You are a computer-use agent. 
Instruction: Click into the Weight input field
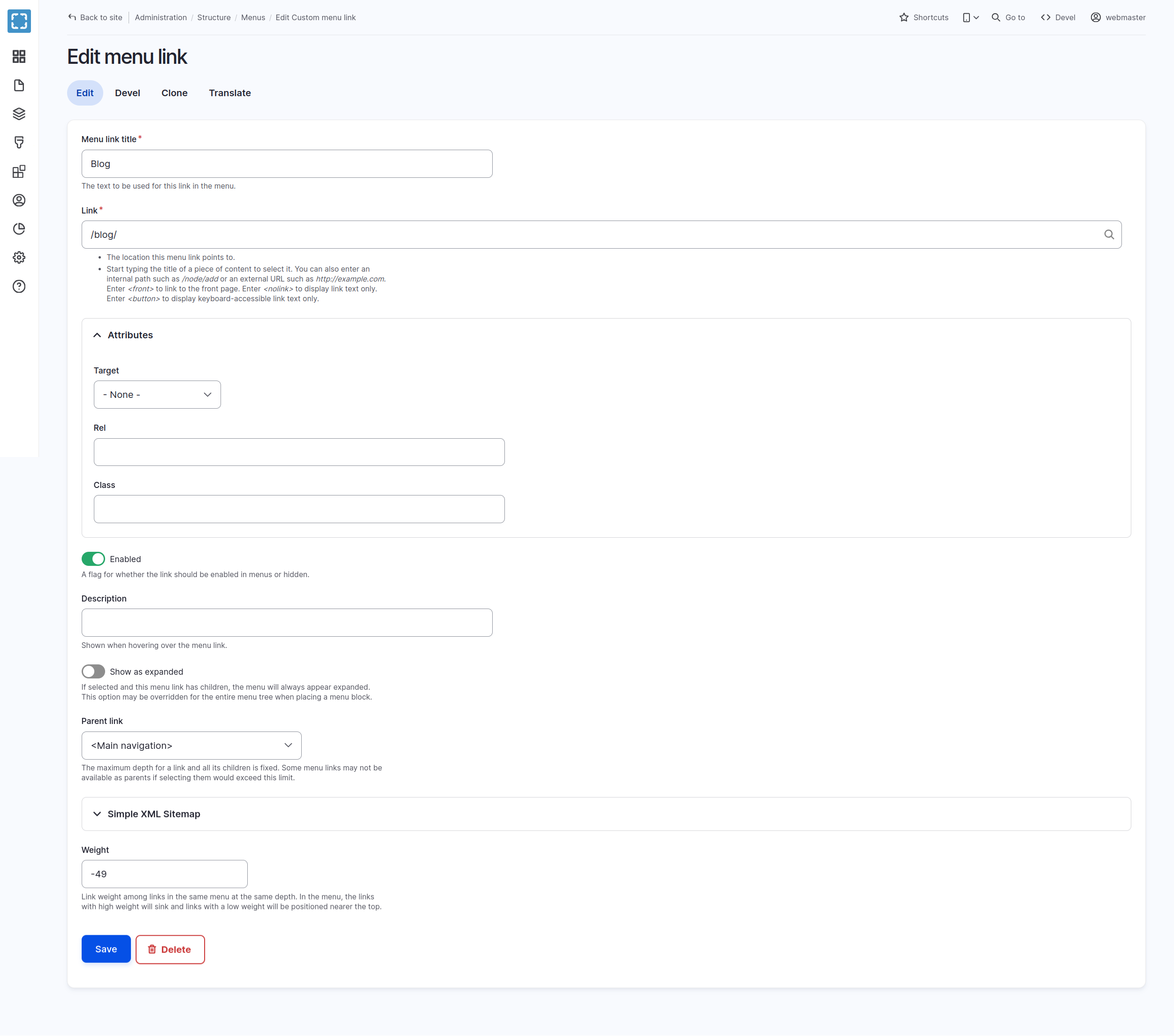click(164, 874)
